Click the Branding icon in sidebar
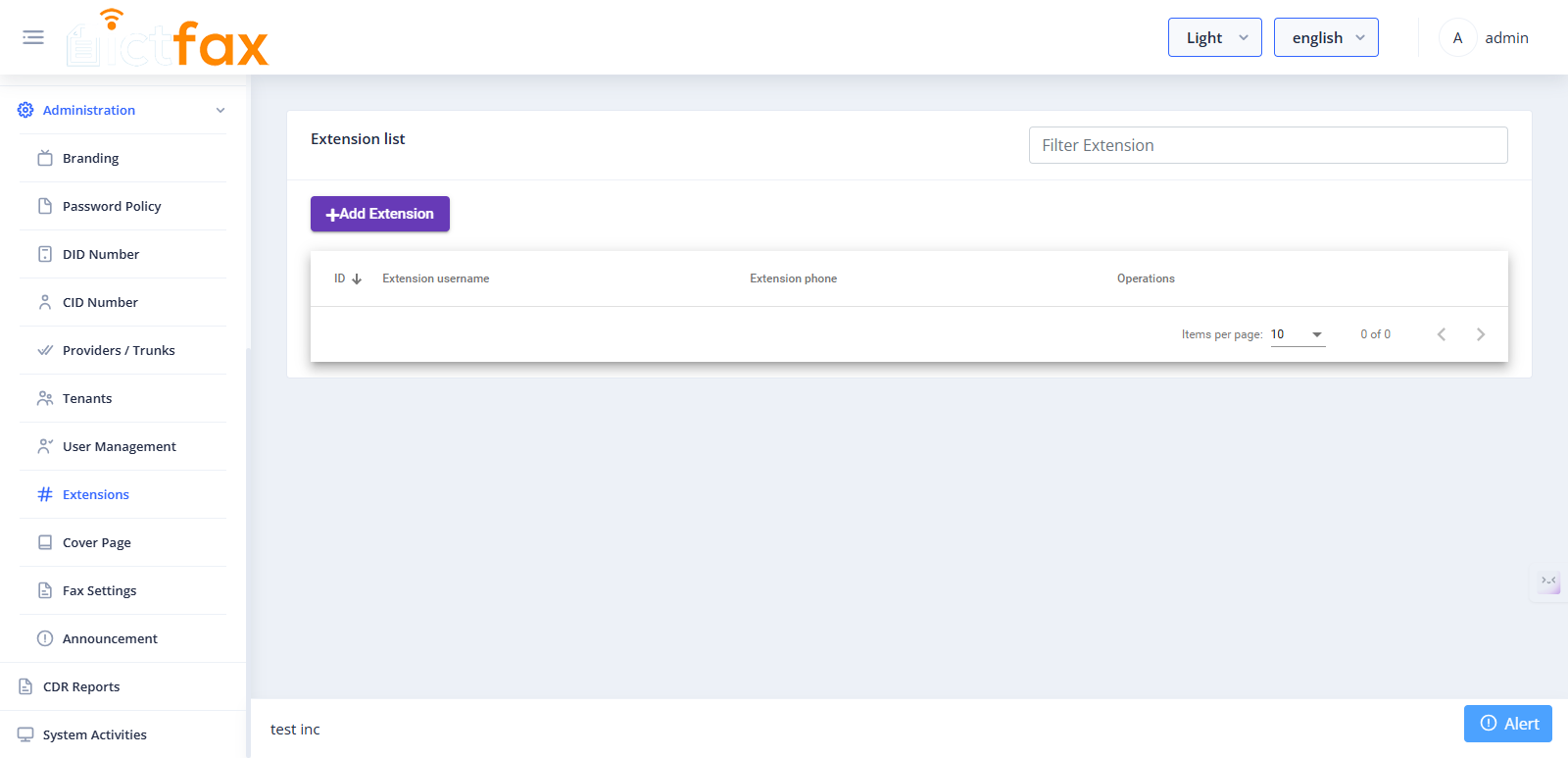 pyautogui.click(x=45, y=158)
